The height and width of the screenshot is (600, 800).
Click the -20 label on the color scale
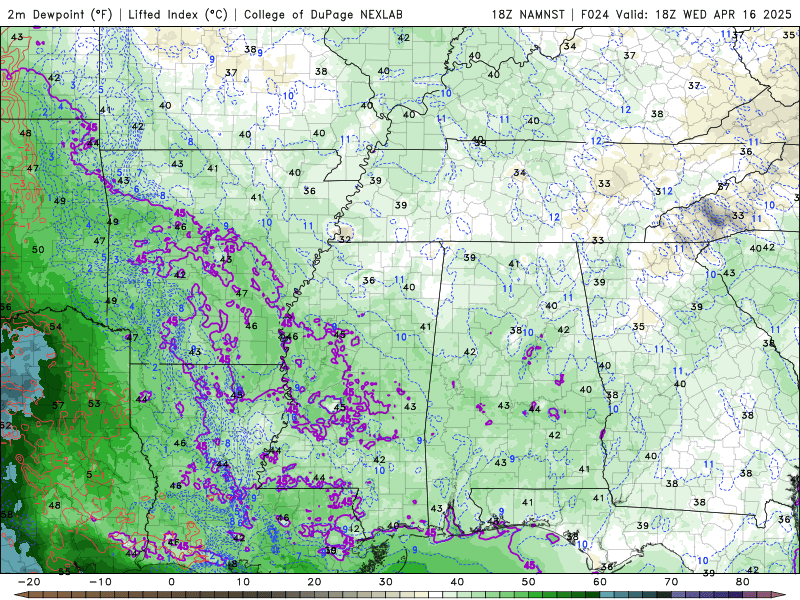29,582
